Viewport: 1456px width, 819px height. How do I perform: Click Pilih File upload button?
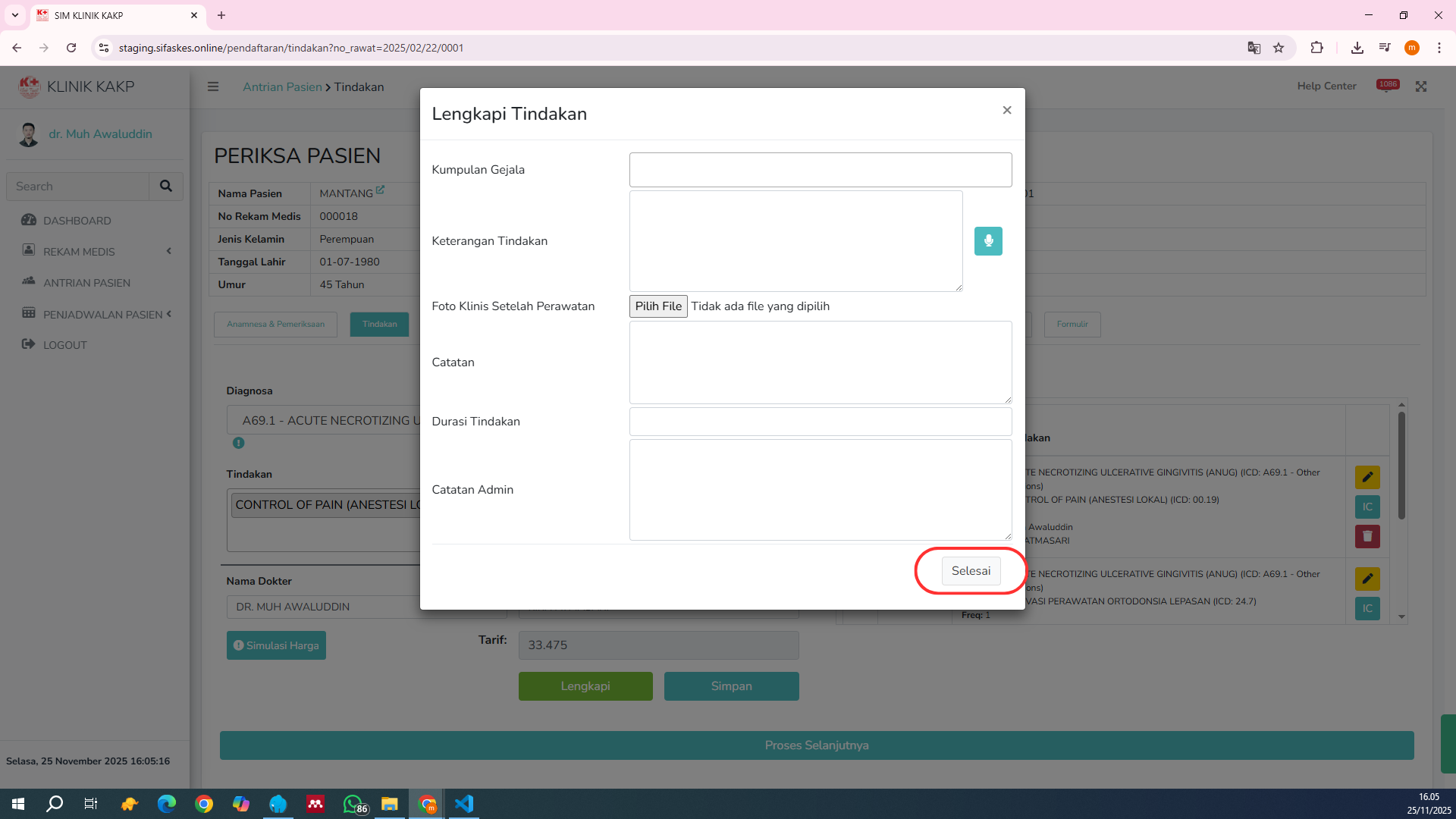click(x=657, y=306)
